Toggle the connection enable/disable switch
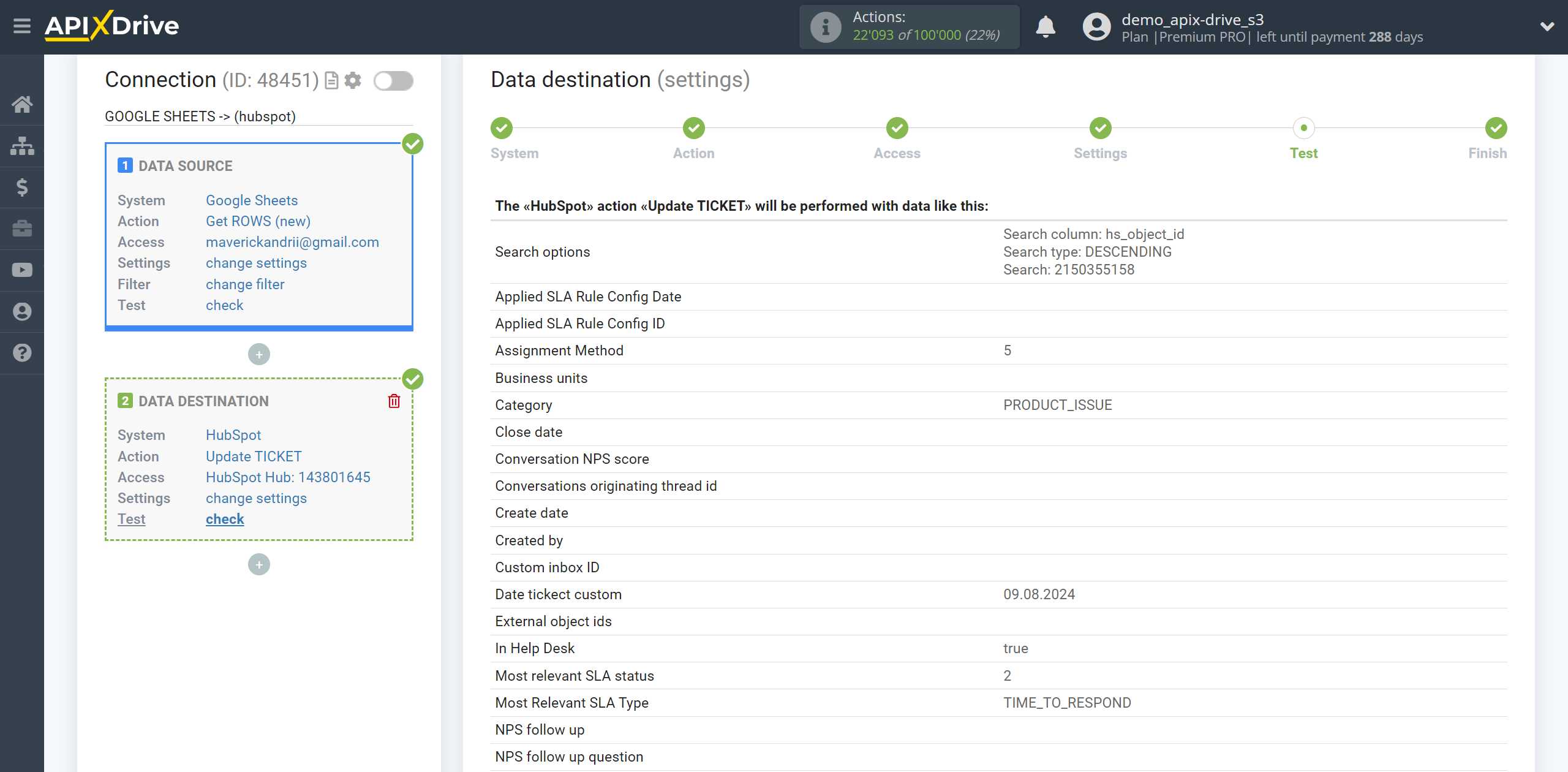 [x=394, y=82]
